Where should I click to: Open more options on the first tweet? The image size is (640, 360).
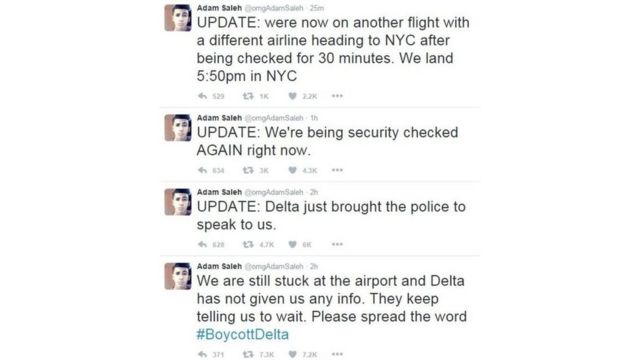pyautogui.click(x=337, y=96)
